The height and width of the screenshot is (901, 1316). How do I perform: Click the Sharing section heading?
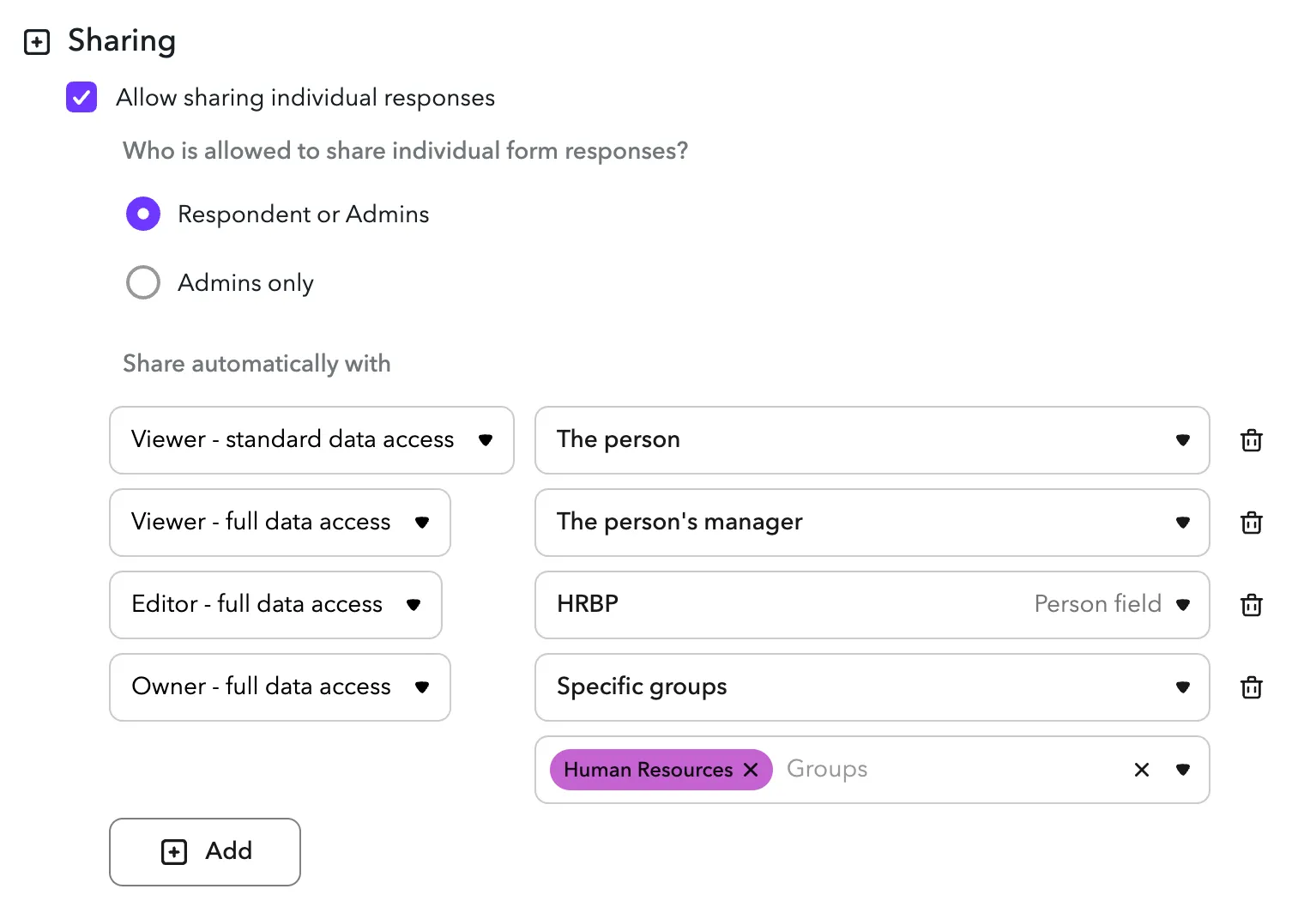[122, 40]
